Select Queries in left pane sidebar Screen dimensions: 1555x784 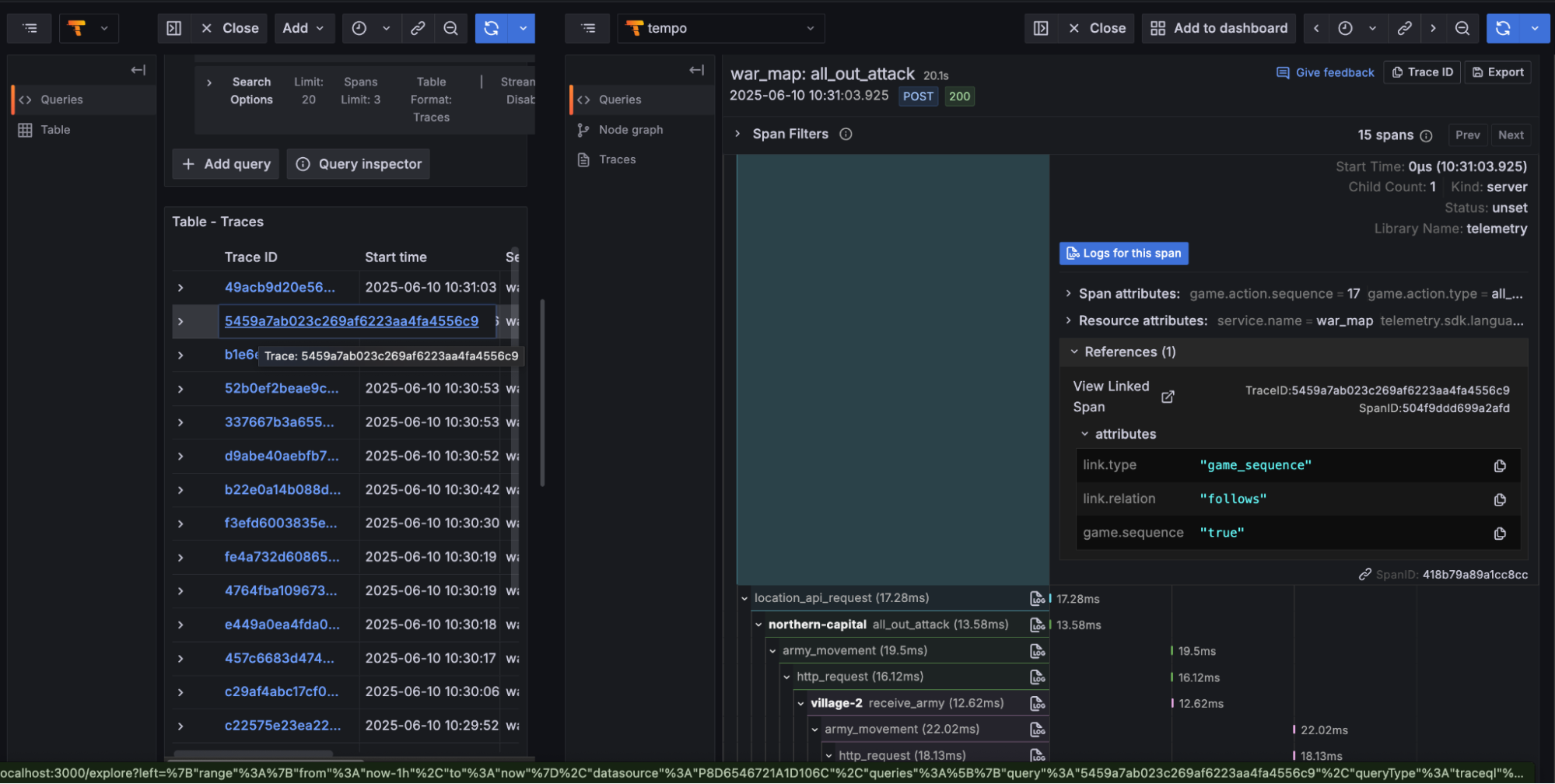click(84, 100)
